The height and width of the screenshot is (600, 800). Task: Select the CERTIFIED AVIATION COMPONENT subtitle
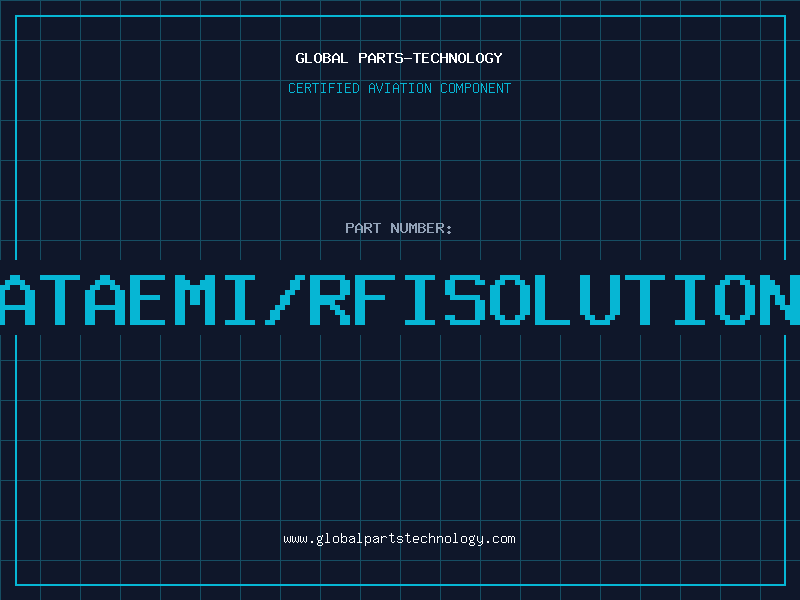(x=399, y=88)
